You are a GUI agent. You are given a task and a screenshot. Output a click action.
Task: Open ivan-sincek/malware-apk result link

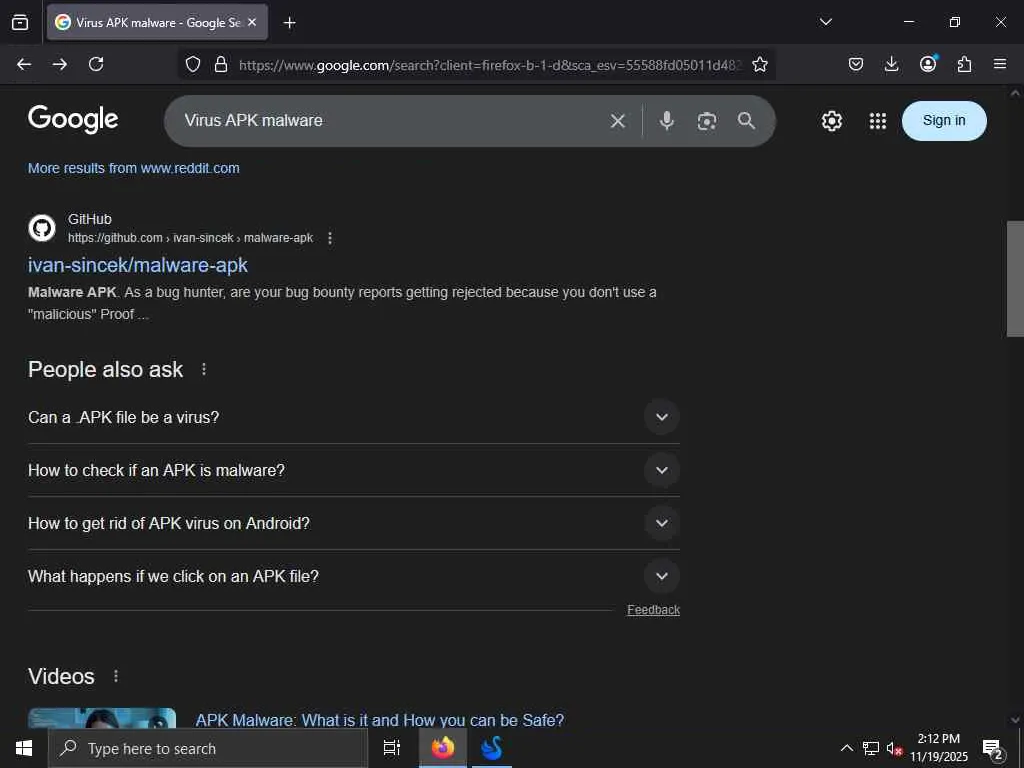138,265
